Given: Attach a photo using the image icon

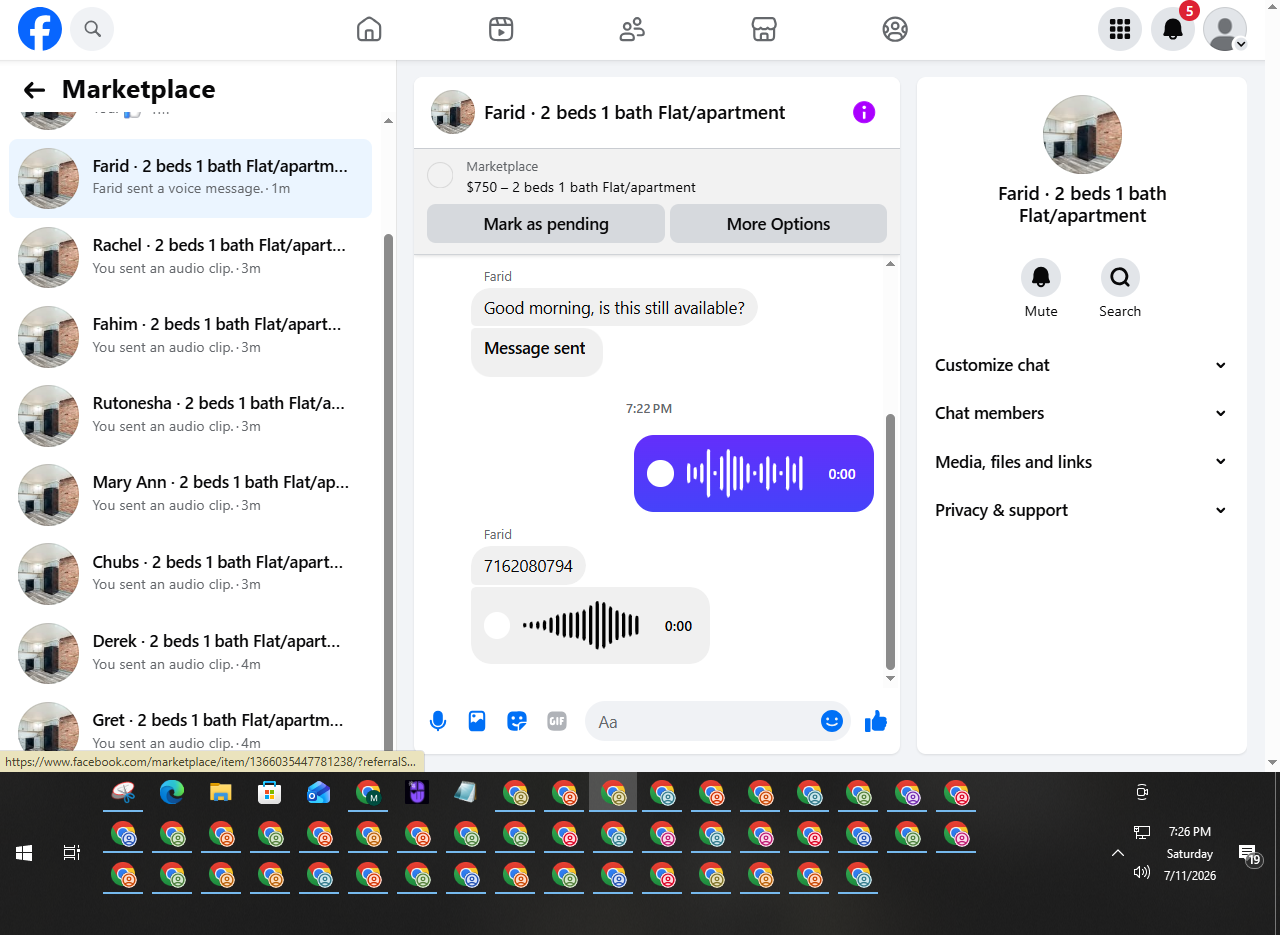Looking at the screenshot, I should click(477, 721).
